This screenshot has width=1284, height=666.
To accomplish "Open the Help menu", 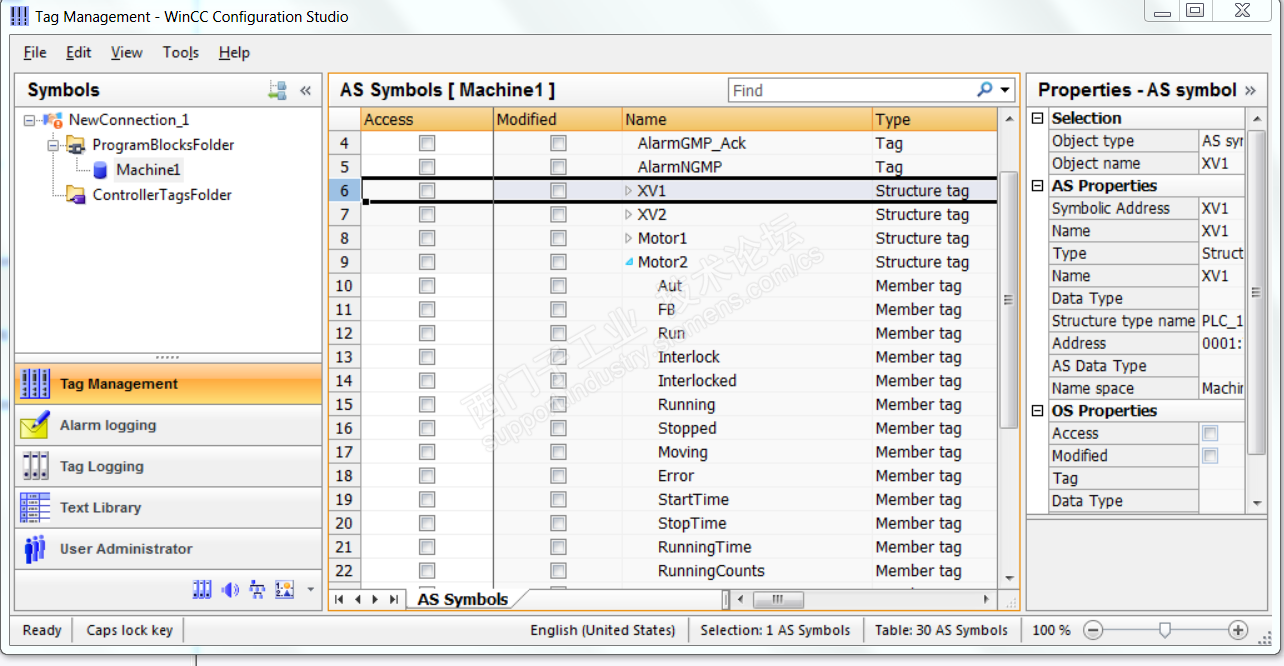I will tap(234, 52).
